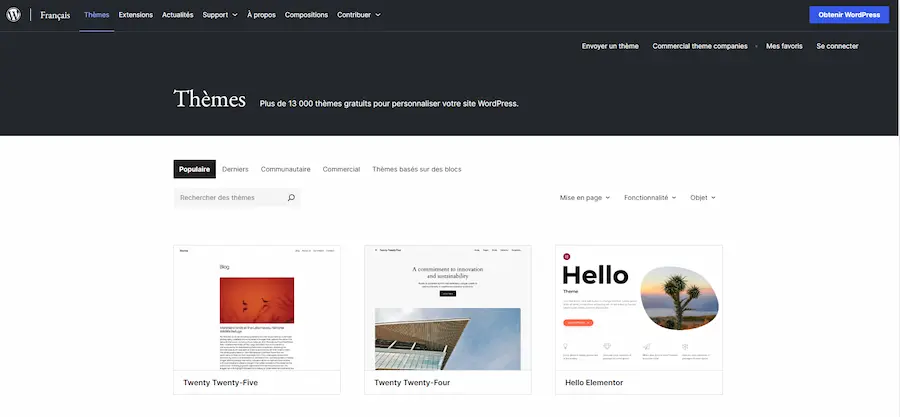
Task: Open the Extensions menu item
Action: click(135, 15)
